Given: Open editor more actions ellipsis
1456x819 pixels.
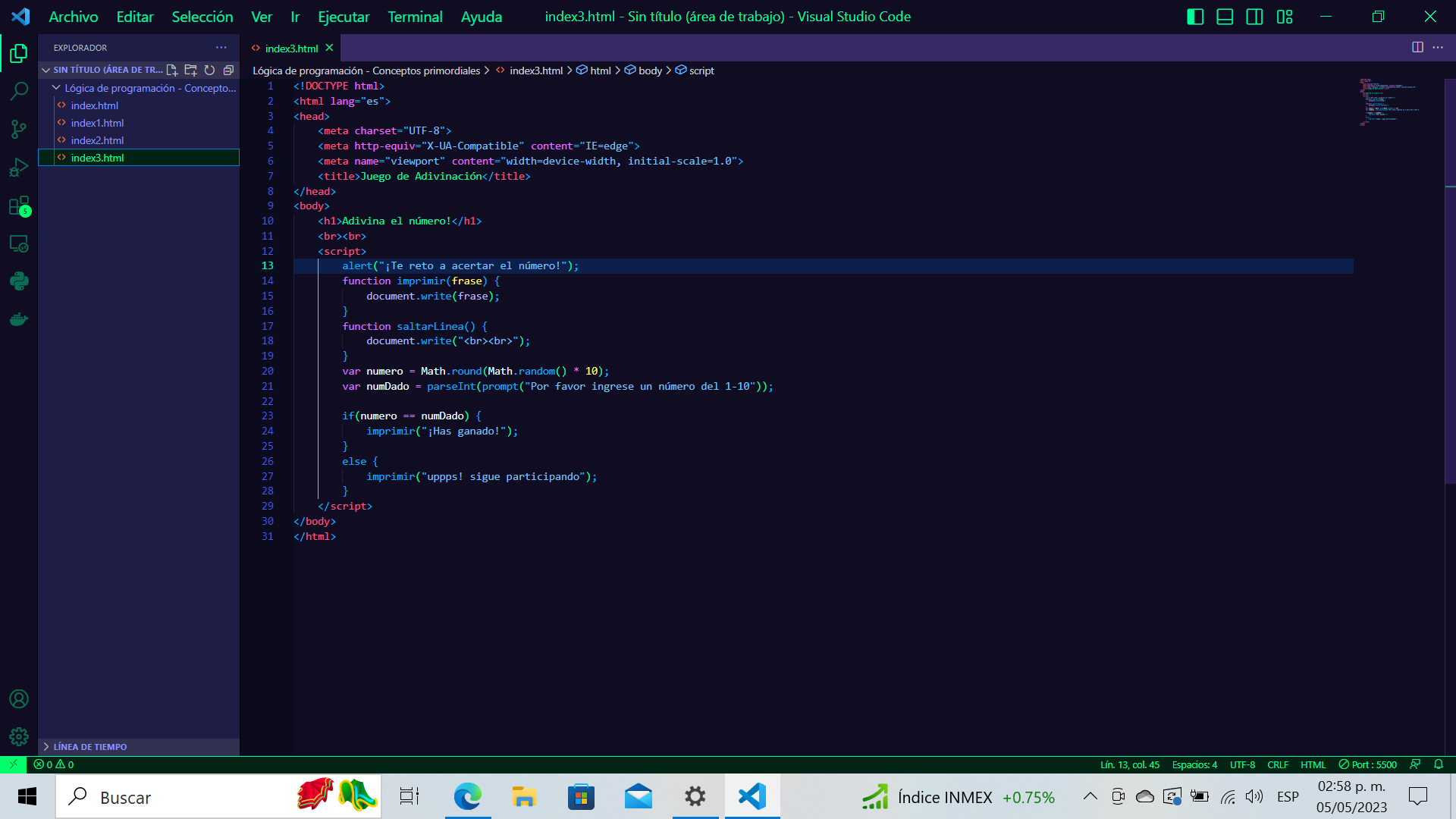Looking at the screenshot, I should (1438, 48).
